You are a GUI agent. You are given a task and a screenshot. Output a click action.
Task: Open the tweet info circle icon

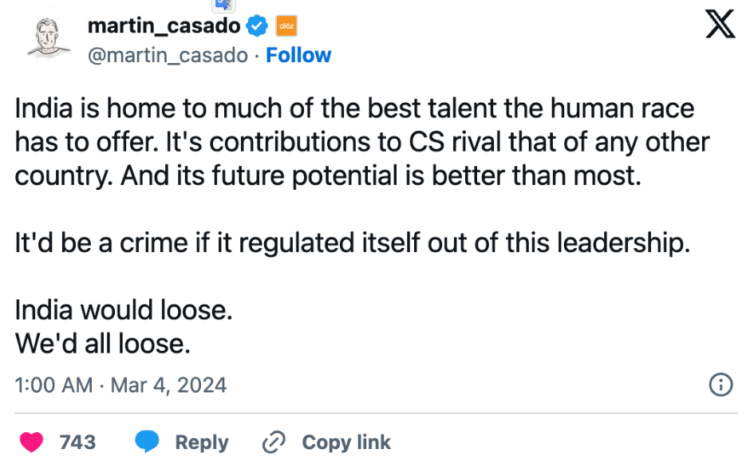point(718,384)
